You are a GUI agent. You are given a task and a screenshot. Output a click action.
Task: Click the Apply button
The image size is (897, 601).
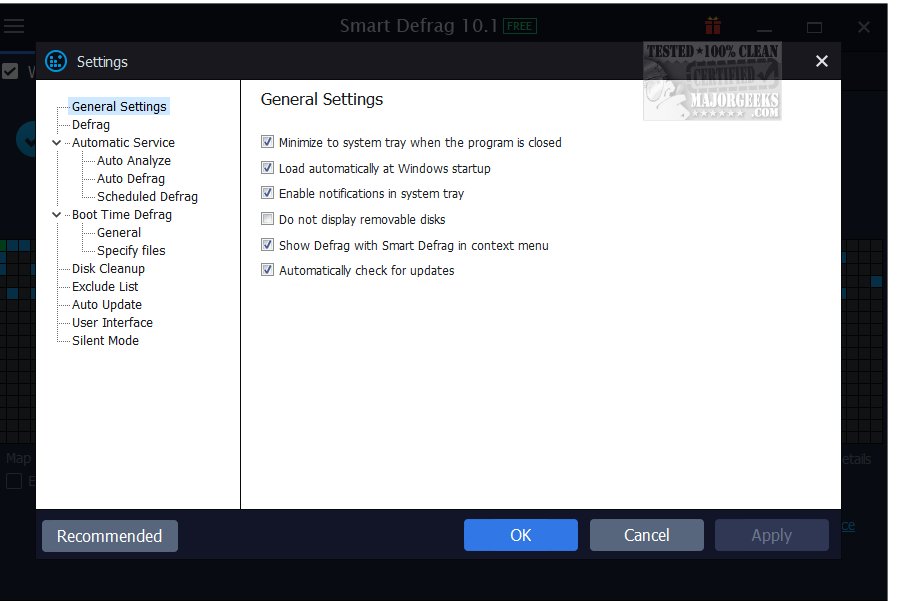[x=772, y=535]
